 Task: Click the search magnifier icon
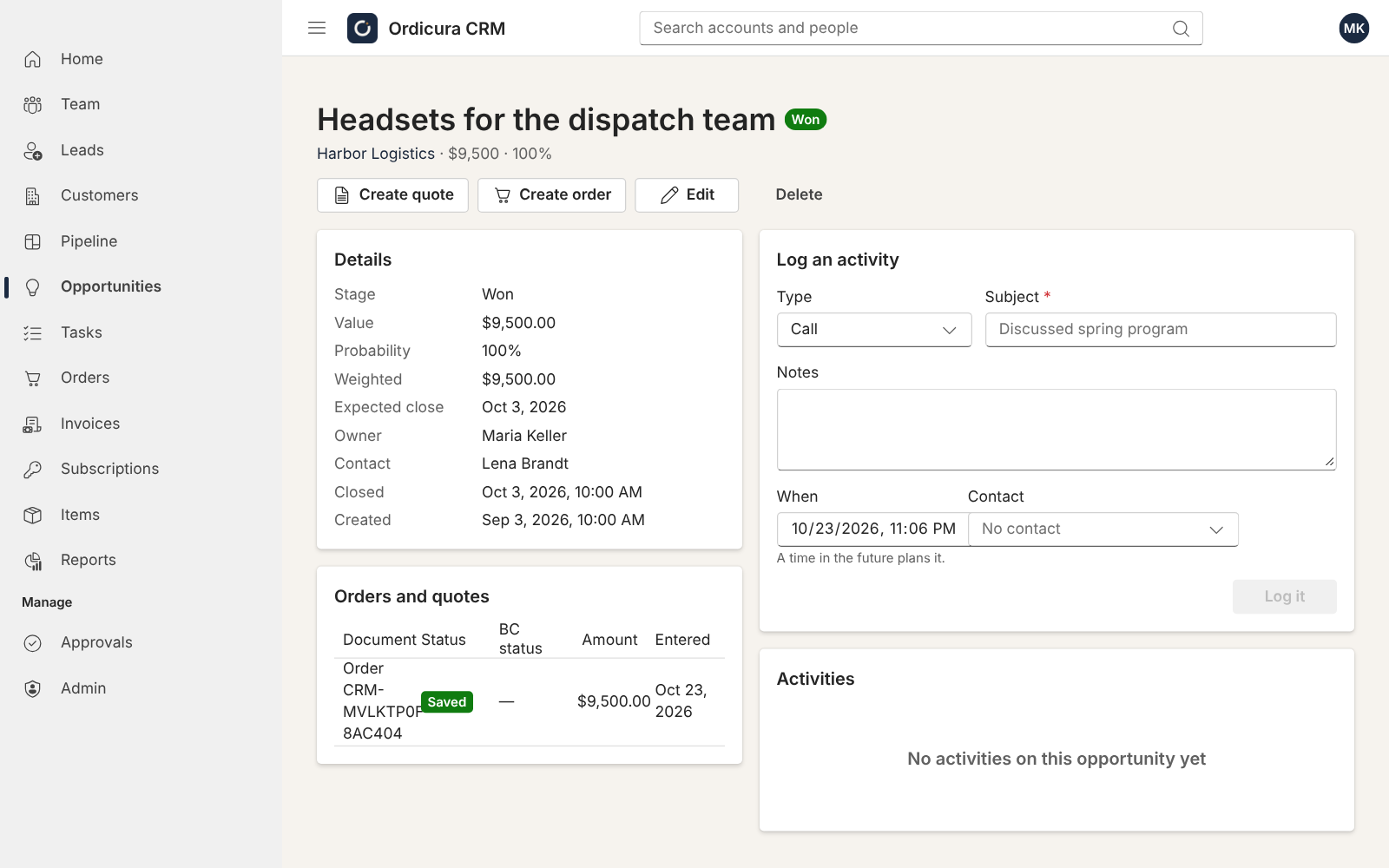point(1181,29)
